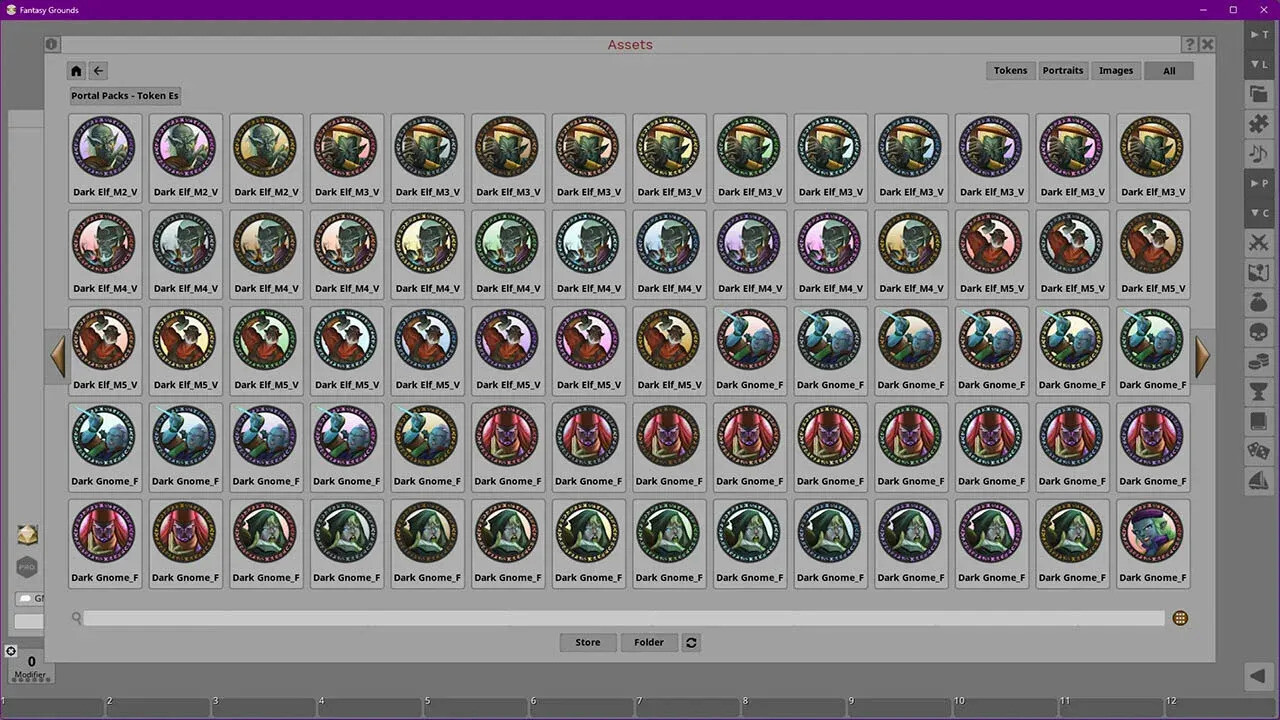
Task: Refresh assets with the circular arrows icon
Action: pyautogui.click(x=691, y=642)
